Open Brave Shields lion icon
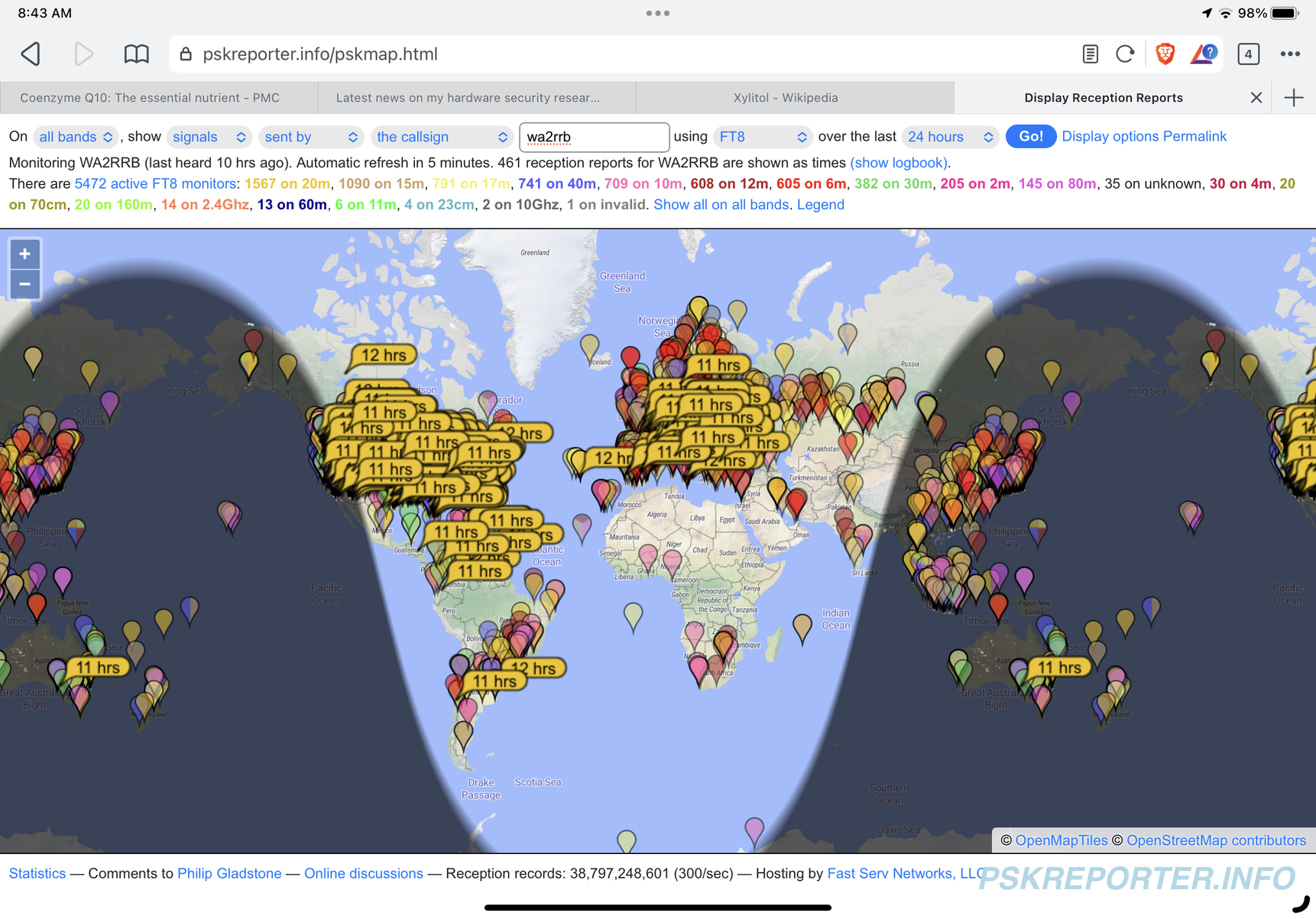This screenshot has height=919, width=1316. 1165,54
